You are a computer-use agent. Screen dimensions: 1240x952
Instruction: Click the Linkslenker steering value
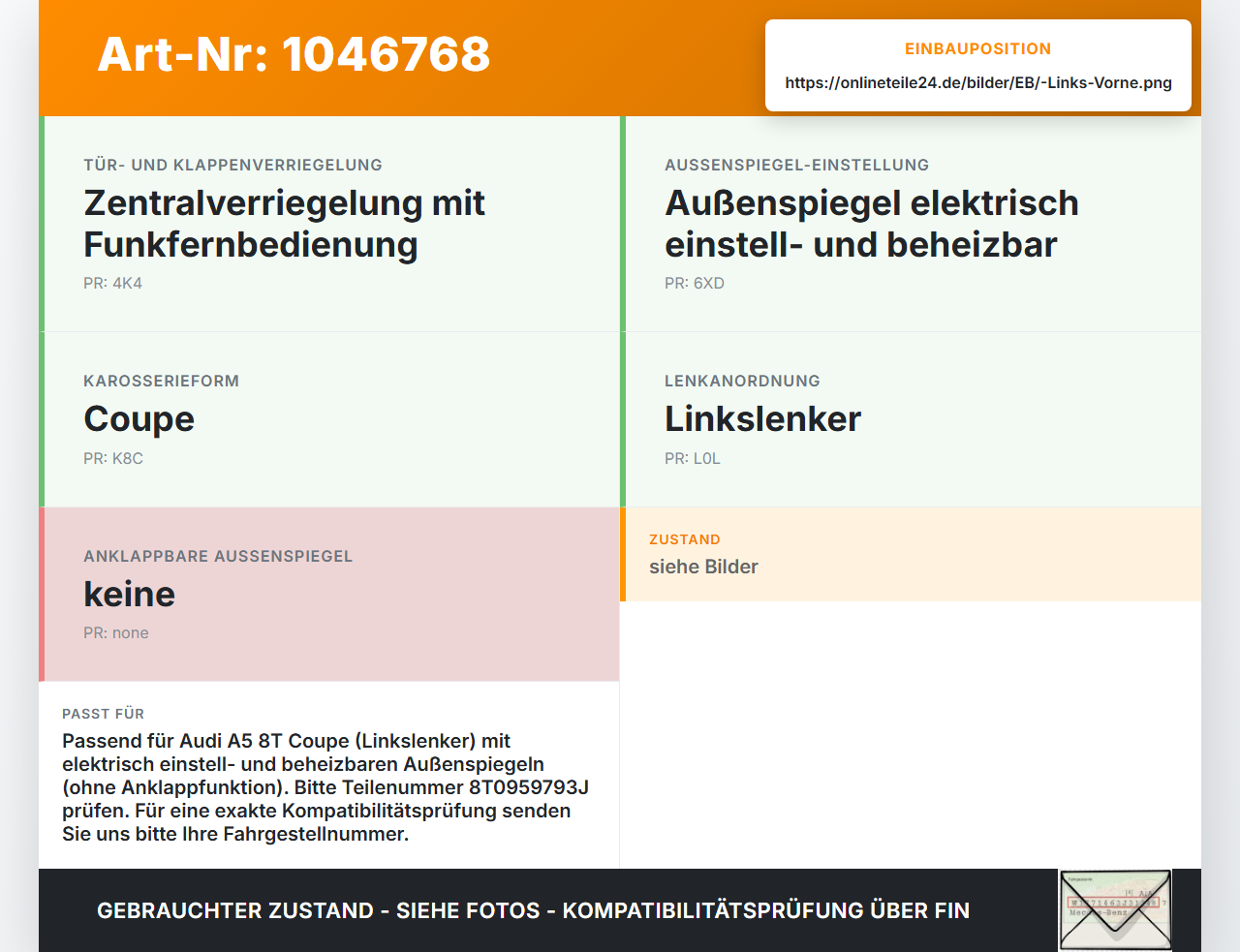pos(762,419)
